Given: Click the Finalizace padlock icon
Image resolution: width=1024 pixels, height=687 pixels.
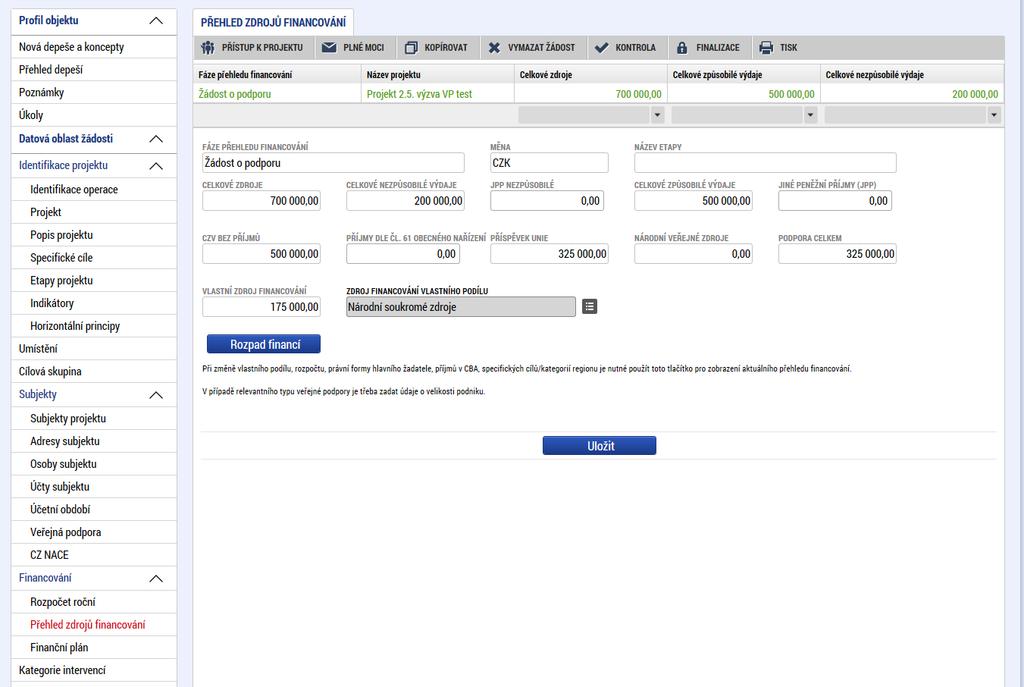Looking at the screenshot, I should [682, 48].
